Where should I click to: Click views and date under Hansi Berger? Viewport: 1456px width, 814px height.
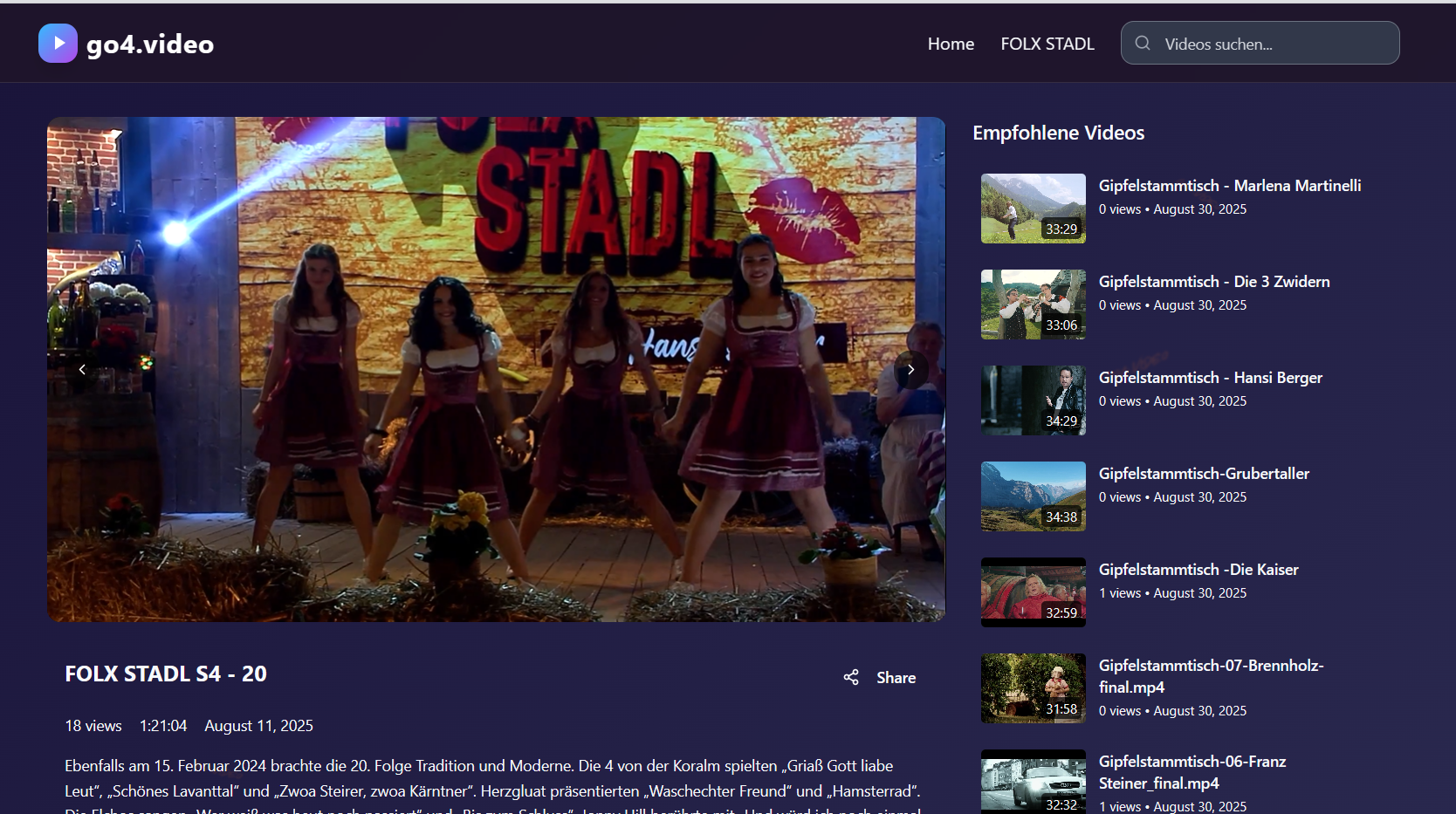click(1173, 401)
